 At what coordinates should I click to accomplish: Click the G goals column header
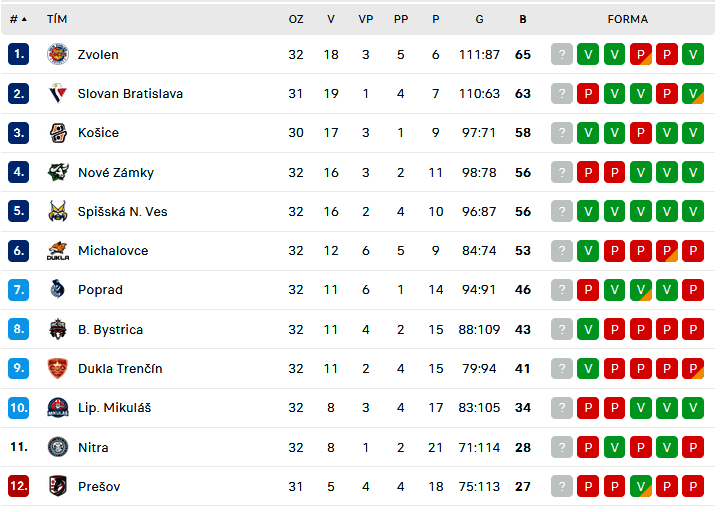click(479, 19)
